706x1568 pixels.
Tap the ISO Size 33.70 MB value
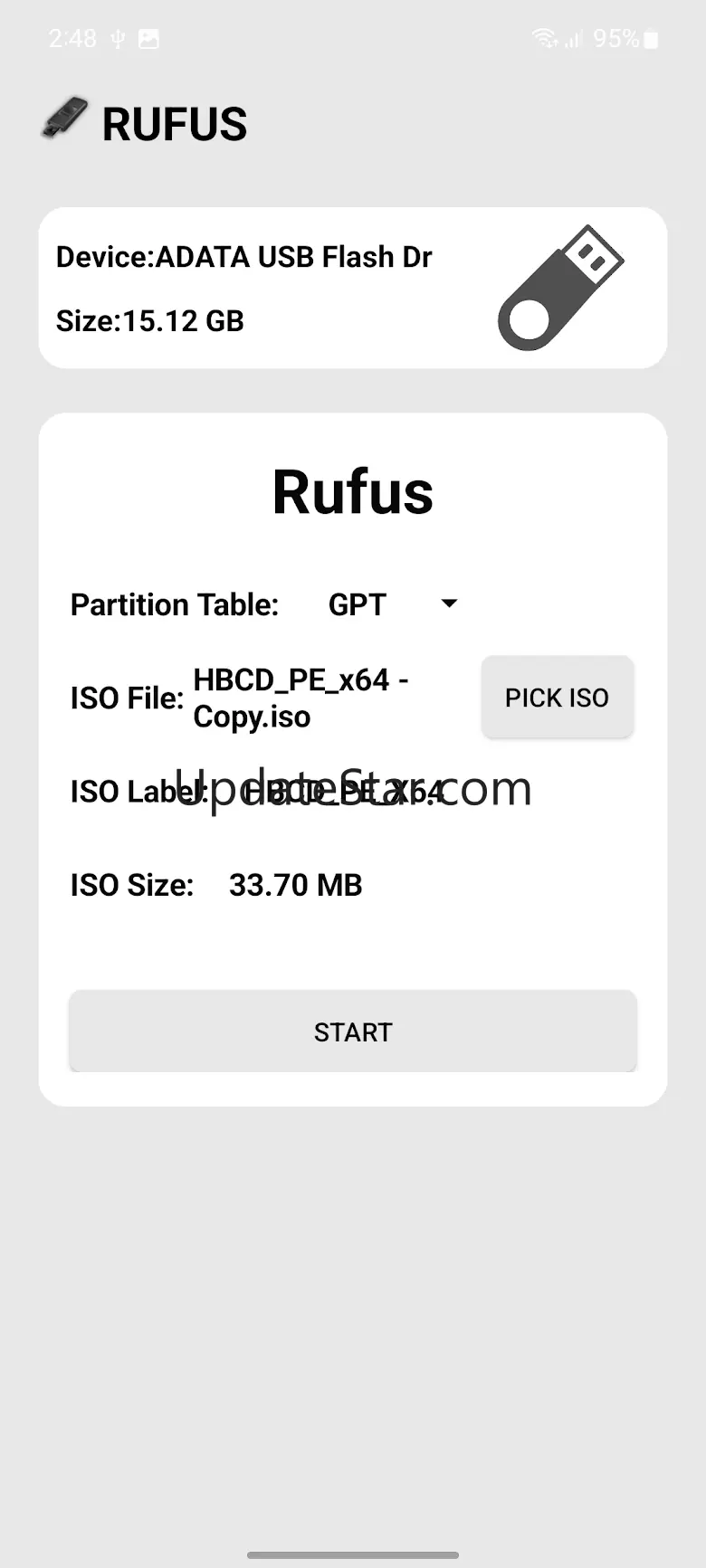pos(295,885)
